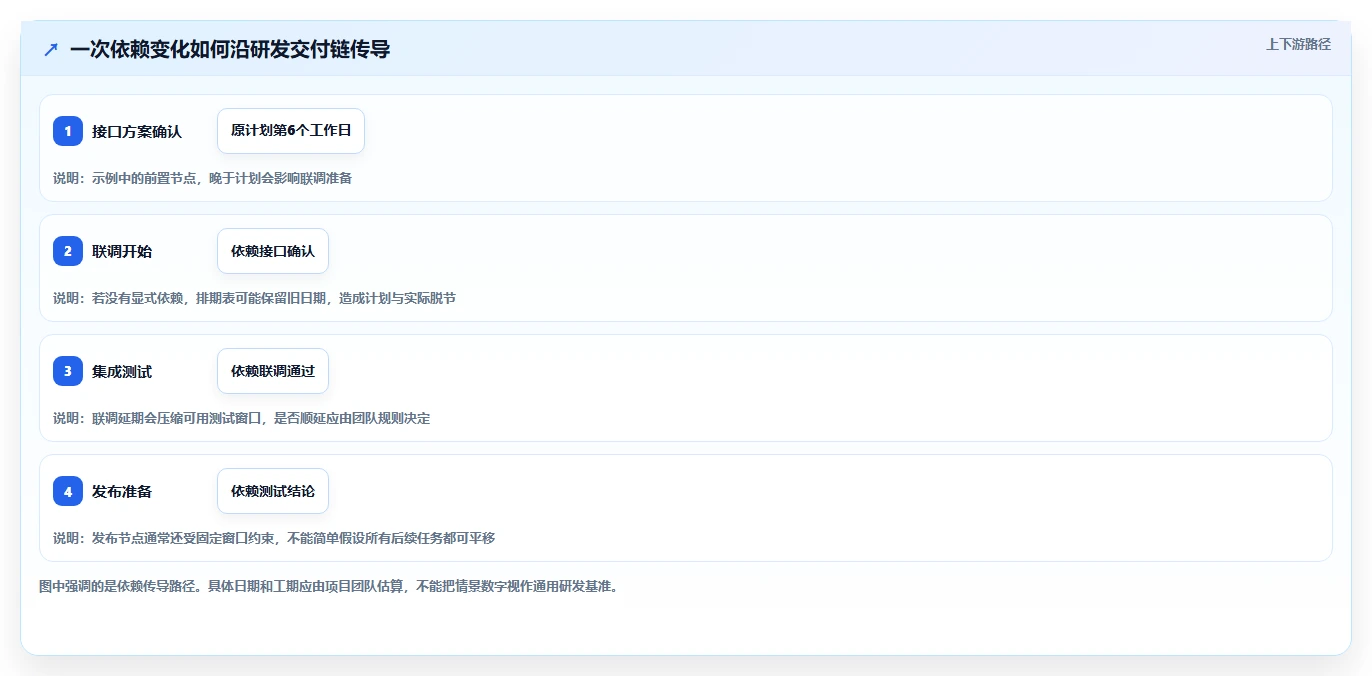Screen dimensions: 1372x676
Task: Click the footer text 图中强调的是依赖传导路径
Action: point(328,586)
